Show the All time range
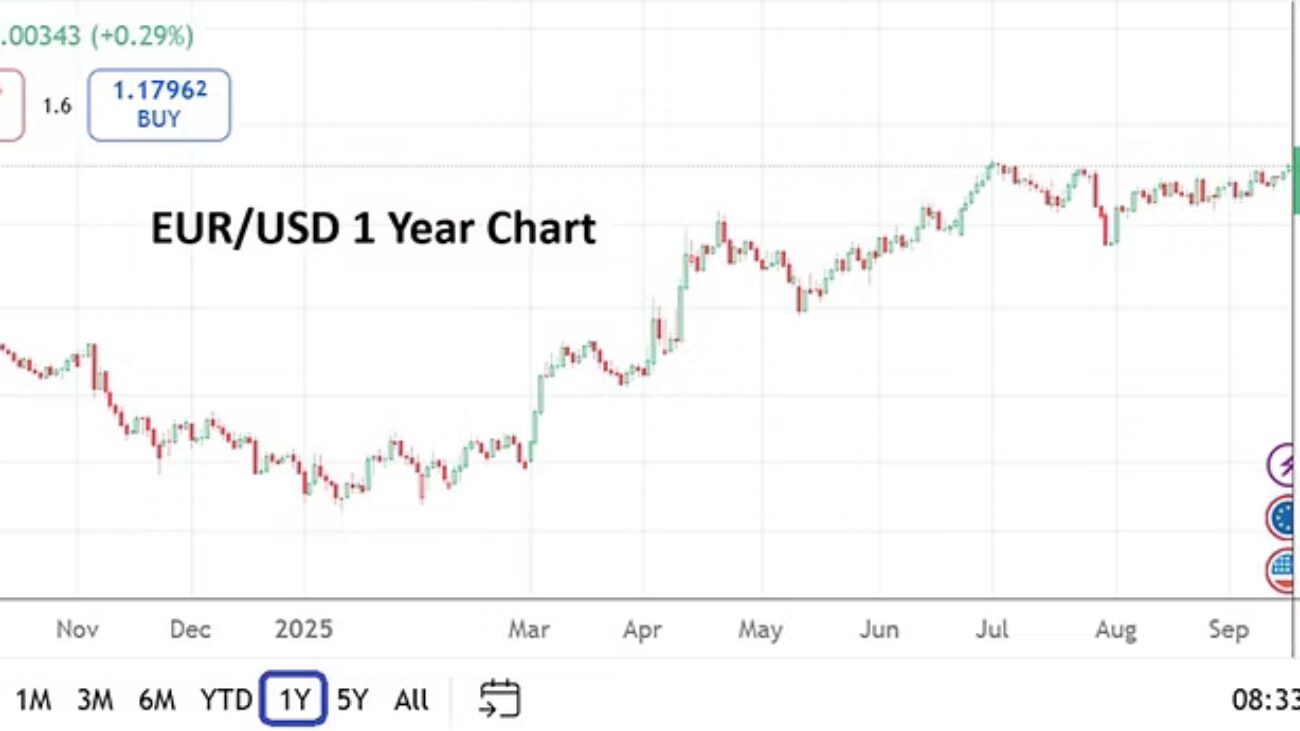This screenshot has height=731, width=1300. [x=411, y=700]
